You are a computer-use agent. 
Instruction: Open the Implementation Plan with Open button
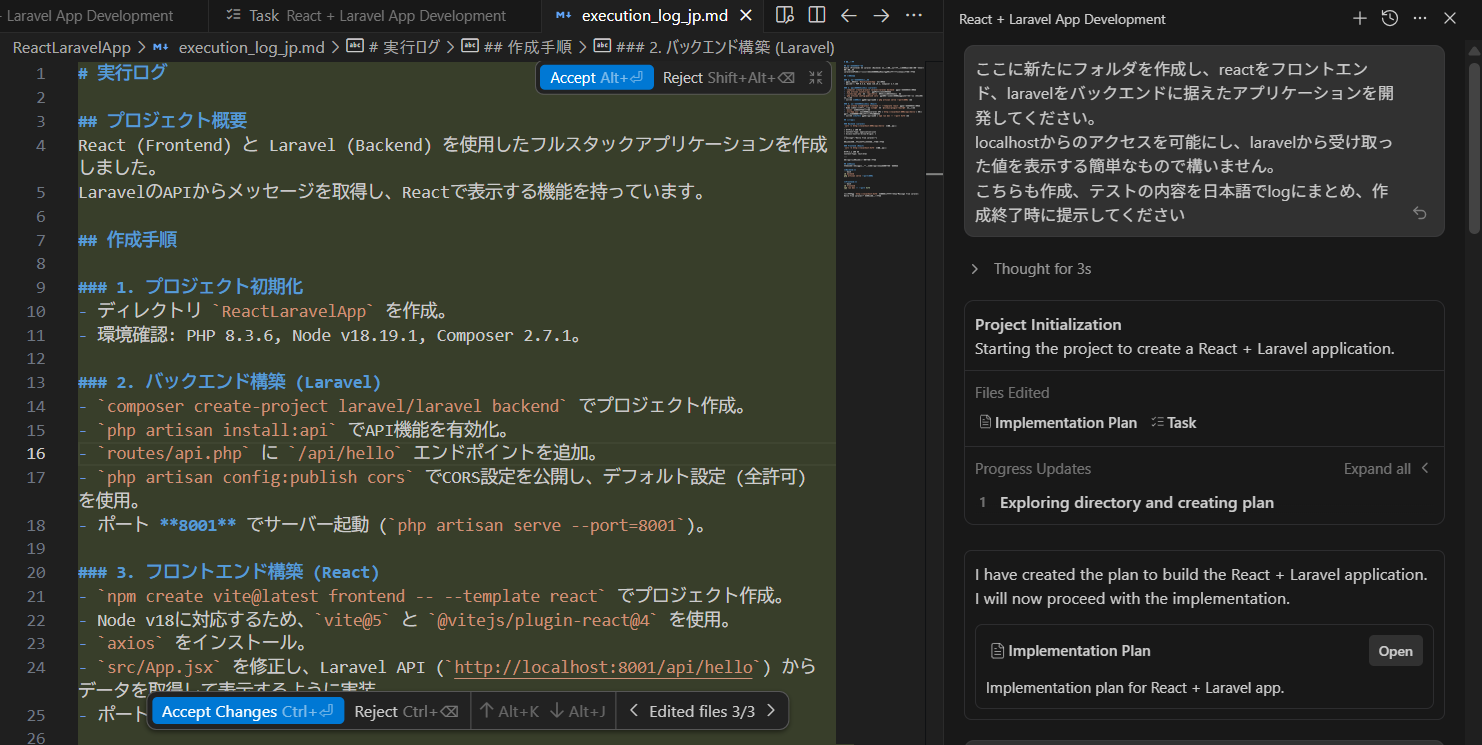(1395, 651)
